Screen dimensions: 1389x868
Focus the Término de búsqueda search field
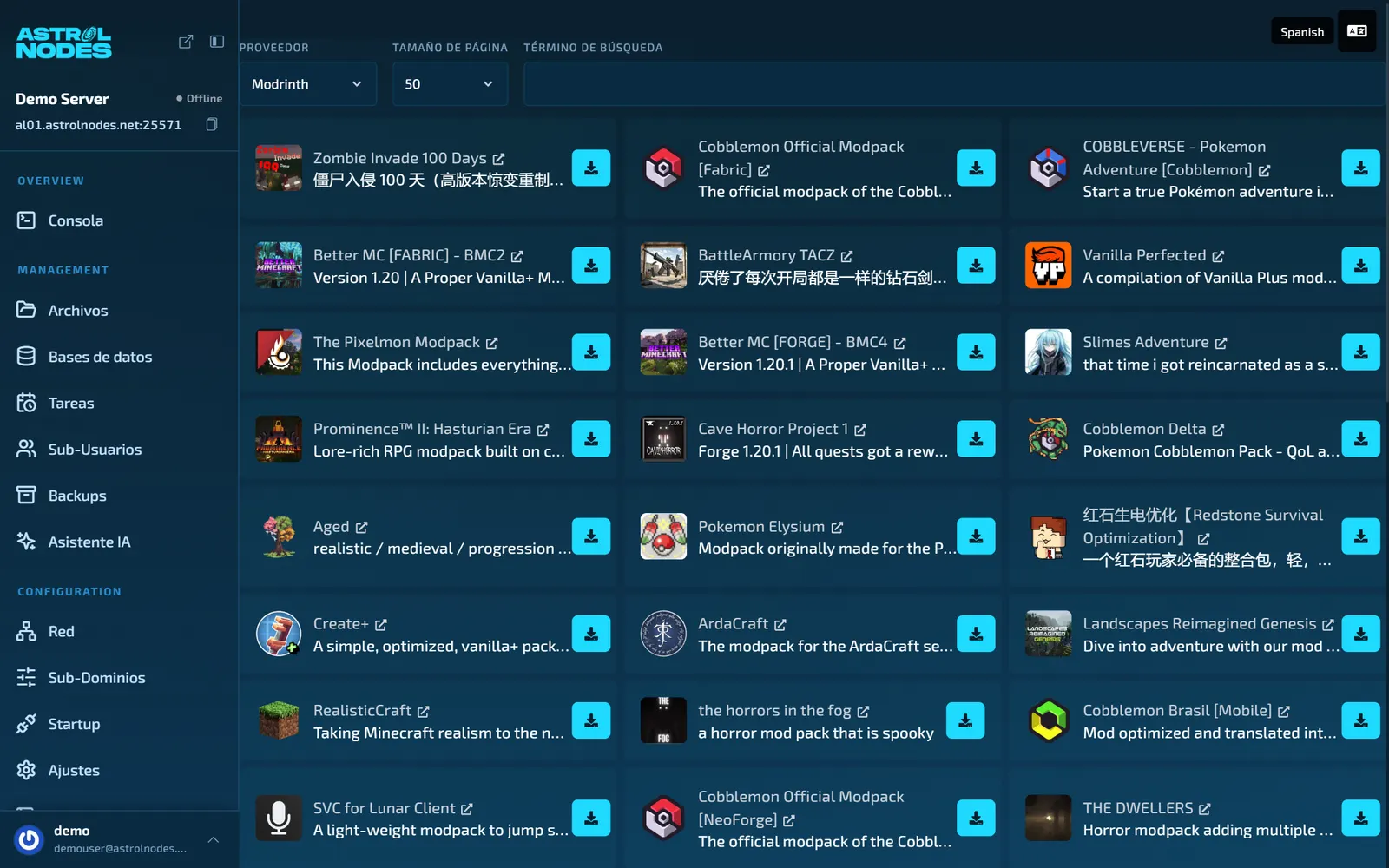(953, 84)
